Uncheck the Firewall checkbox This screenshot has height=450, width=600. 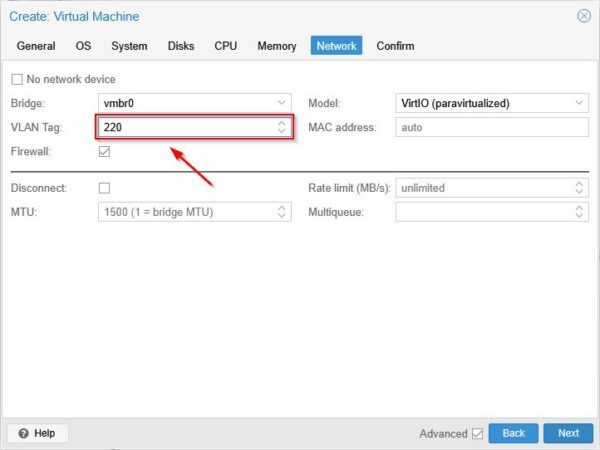tap(104, 152)
